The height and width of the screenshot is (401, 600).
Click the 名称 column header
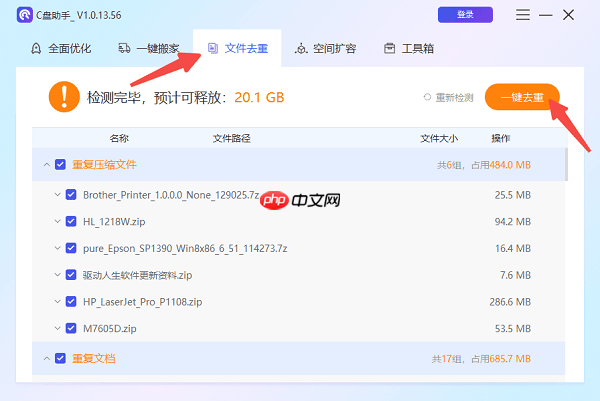119,138
